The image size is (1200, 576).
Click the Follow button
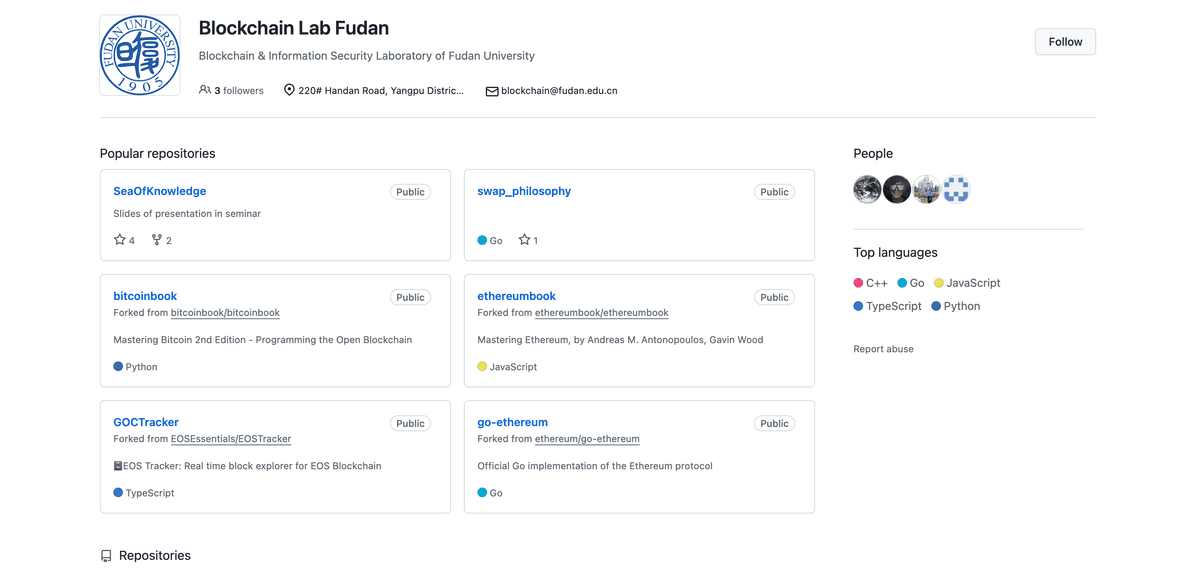coord(1065,42)
